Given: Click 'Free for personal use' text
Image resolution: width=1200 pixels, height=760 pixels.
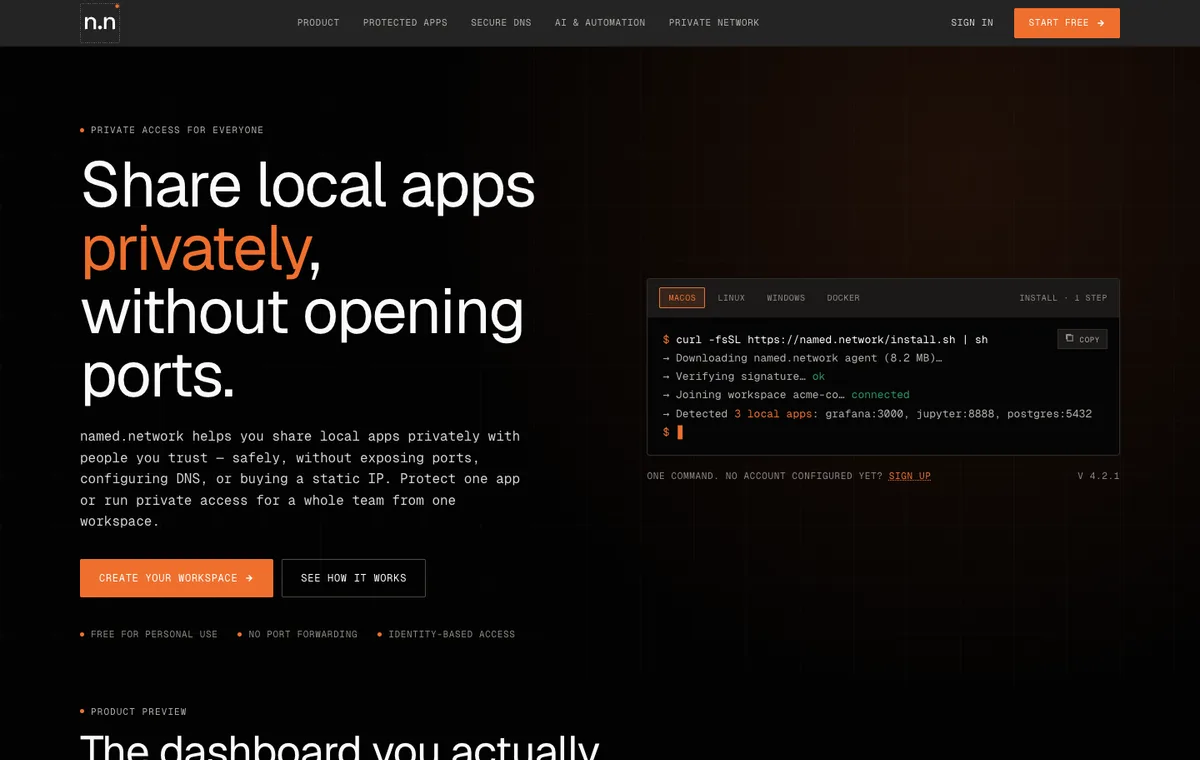Looking at the screenshot, I should tap(154, 634).
